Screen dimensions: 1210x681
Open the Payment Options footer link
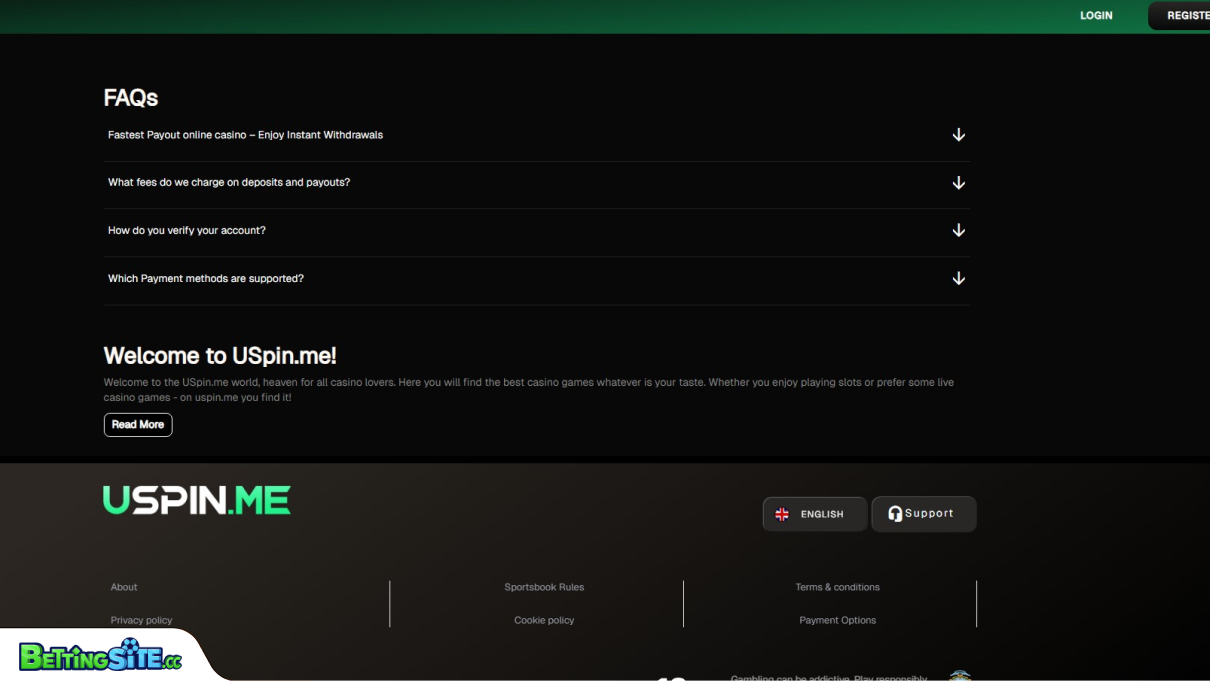tap(837, 620)
